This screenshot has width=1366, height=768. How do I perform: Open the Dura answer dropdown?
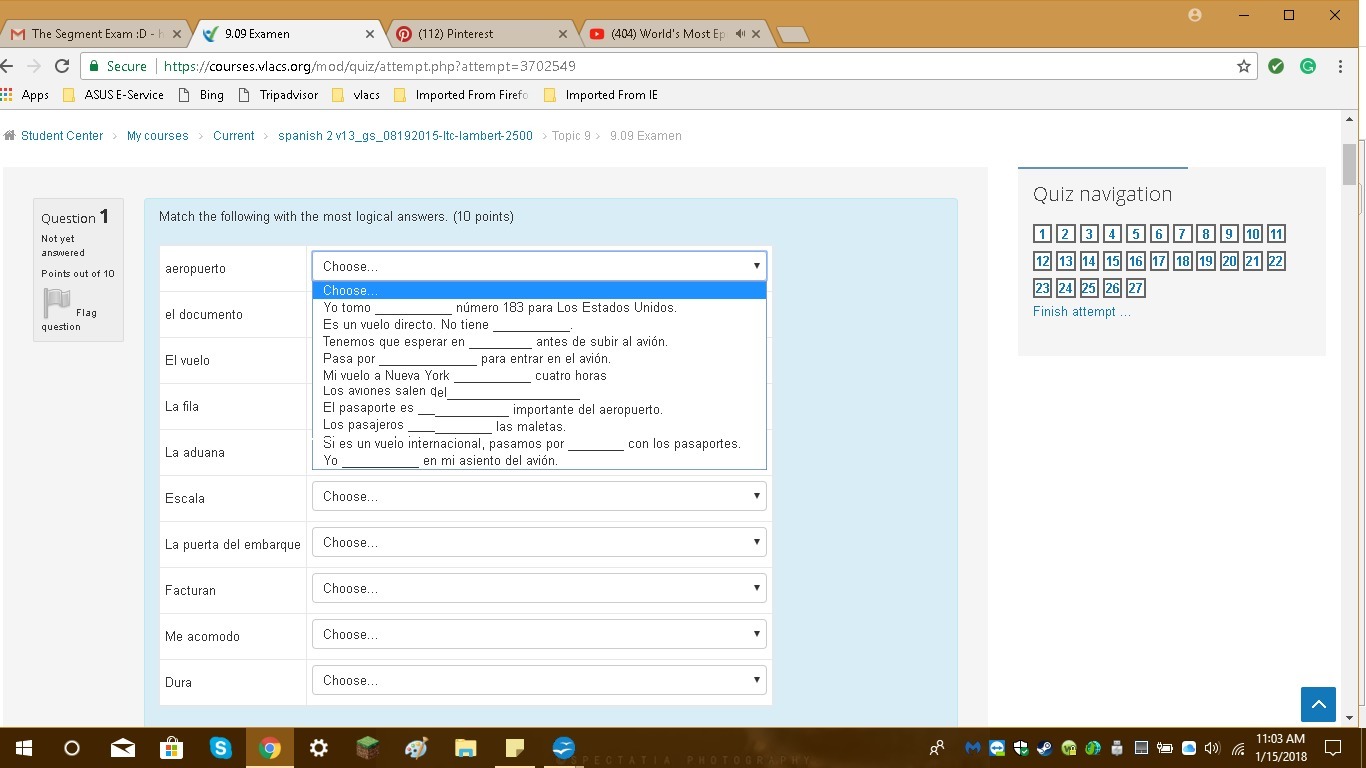coord(539,680)
